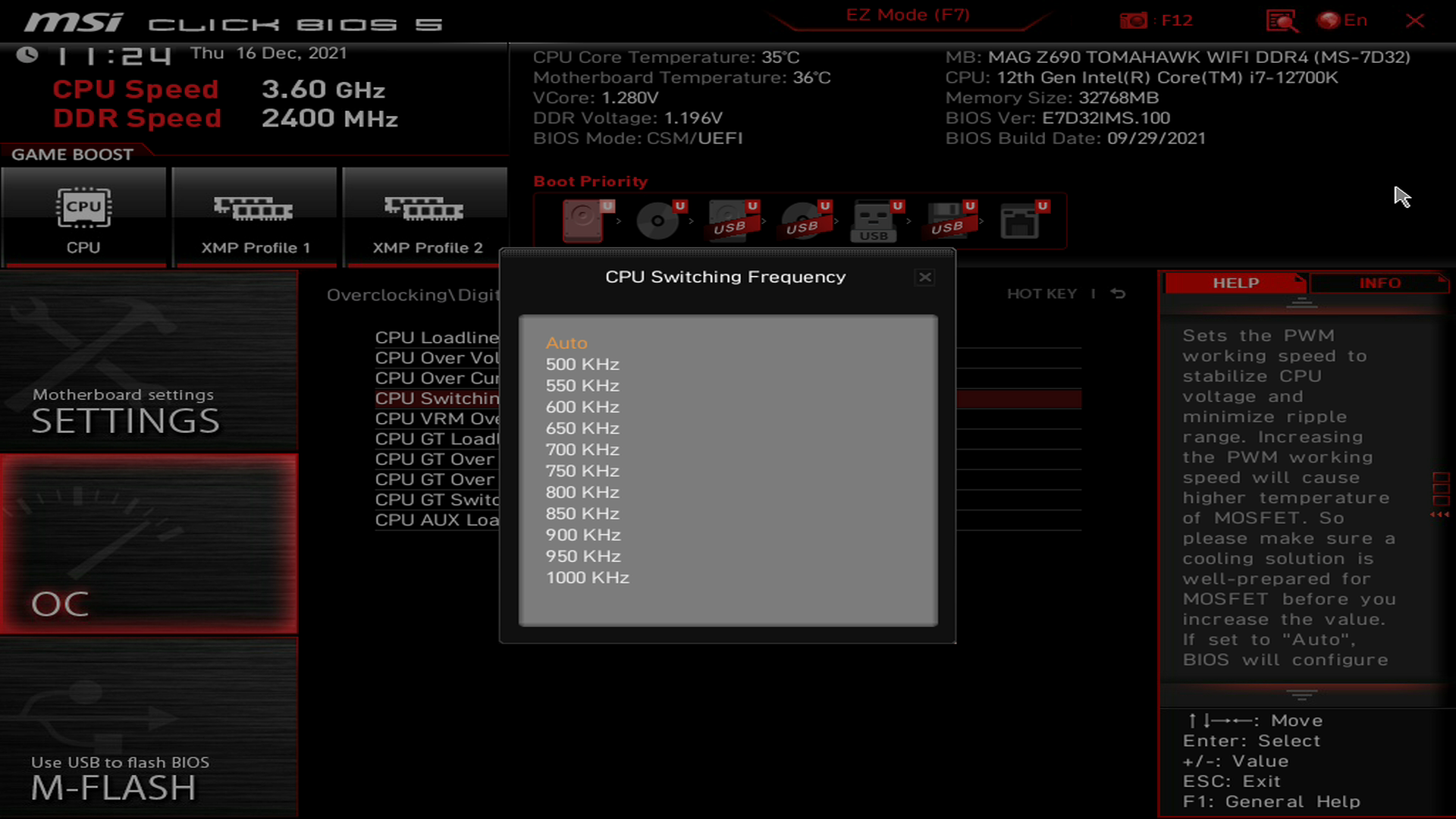The image size is (1456, 819).
Task: Choose 550 KHz switching frequency
Action: click(x=582, y=385)
